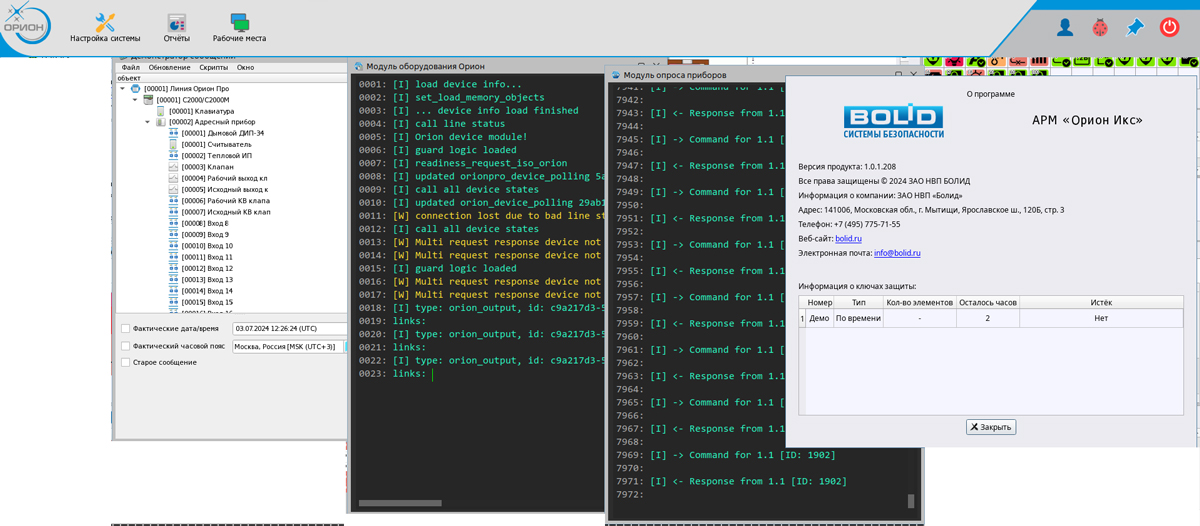Open the Отчёты reports section
This screenshot has height=526, width=1200.
click(177, 28)
